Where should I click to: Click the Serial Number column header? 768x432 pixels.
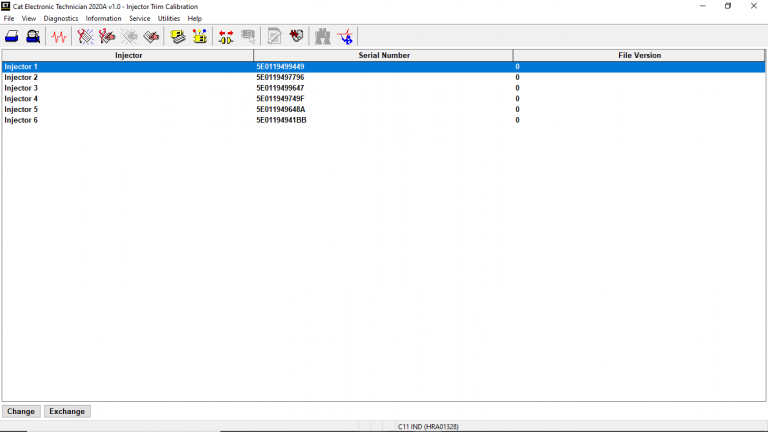tap(384, 55)
